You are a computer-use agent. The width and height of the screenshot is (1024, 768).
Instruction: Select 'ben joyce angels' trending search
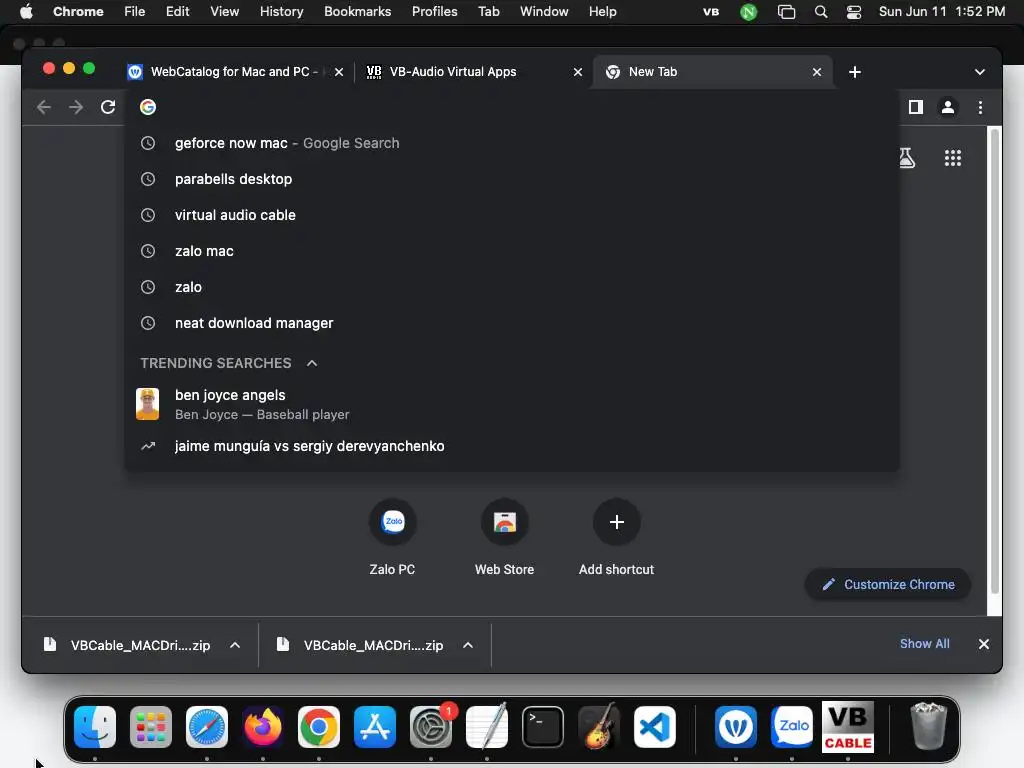coord(511,404)
